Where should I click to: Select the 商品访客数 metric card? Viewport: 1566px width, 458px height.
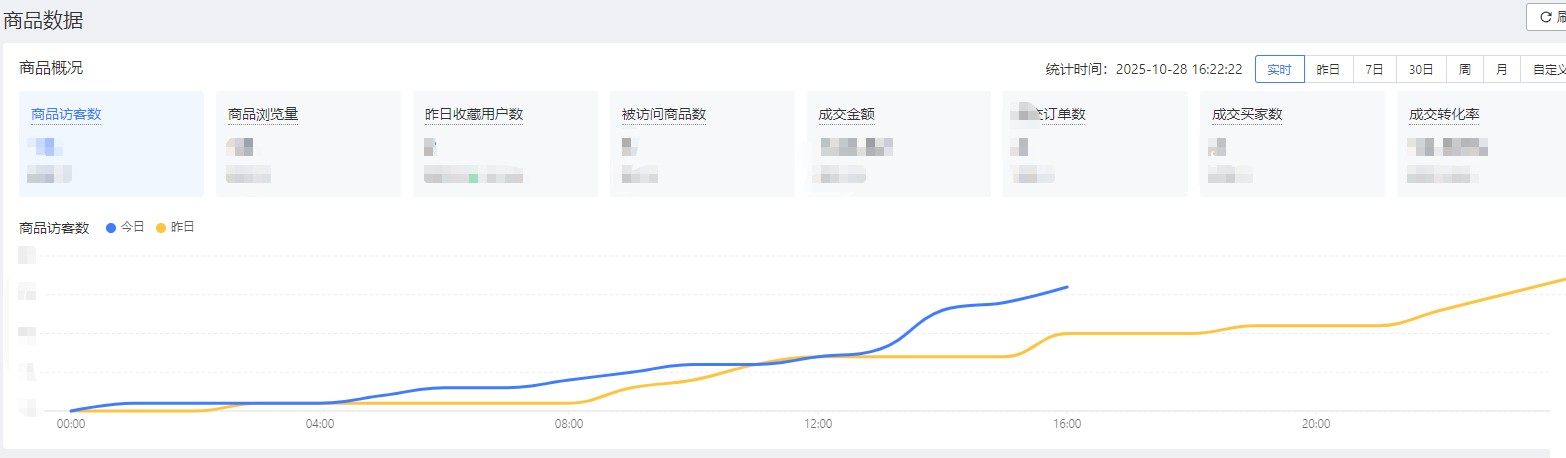tap(111, 144)
